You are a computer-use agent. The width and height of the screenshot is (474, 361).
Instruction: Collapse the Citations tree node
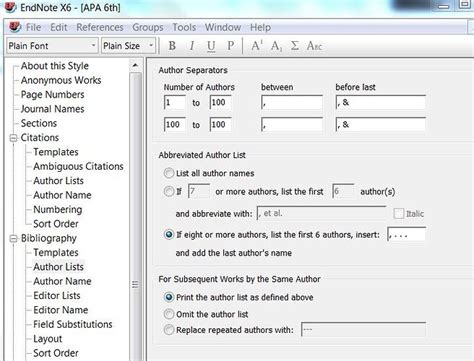tap(13, 138)
